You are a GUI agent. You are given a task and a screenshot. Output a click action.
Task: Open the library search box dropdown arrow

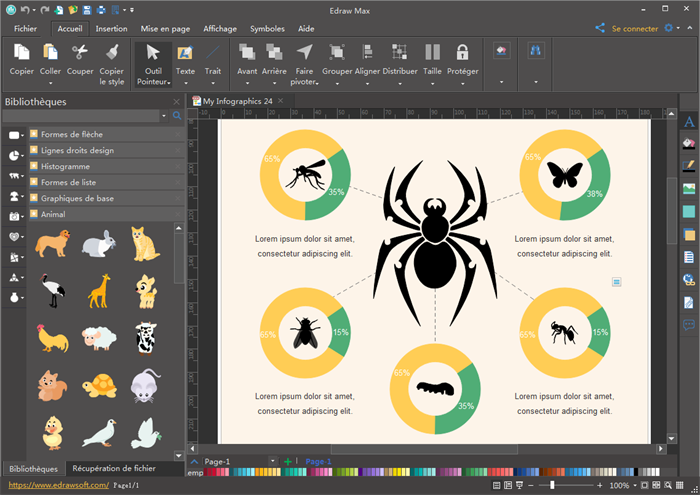164,116
